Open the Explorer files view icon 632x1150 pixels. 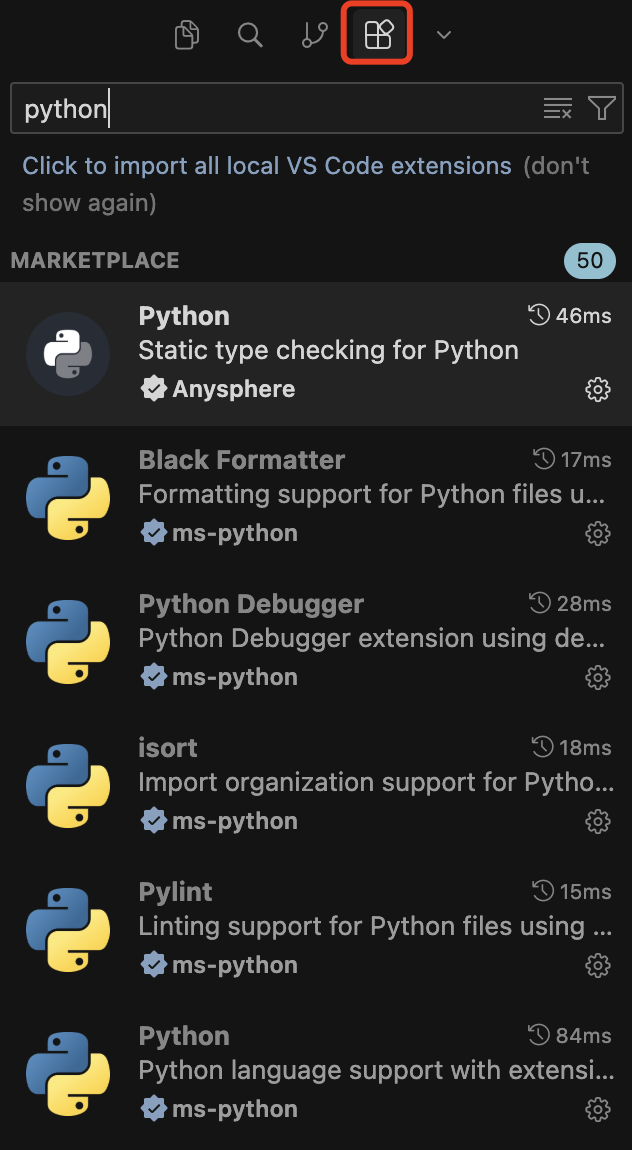187,34
